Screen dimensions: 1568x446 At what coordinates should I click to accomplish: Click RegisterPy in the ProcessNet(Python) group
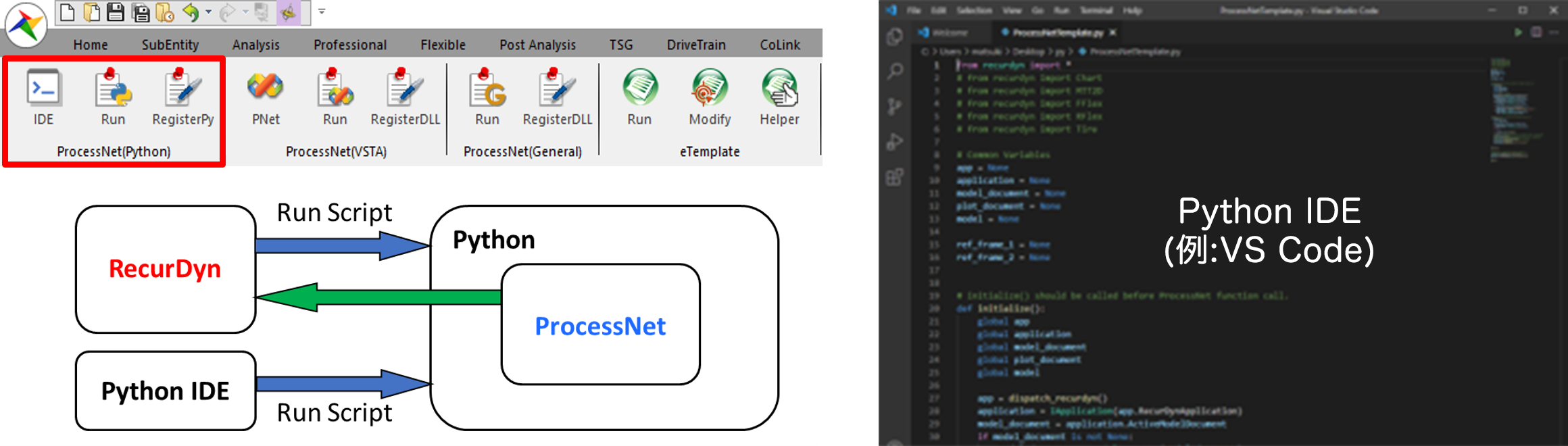click(x=183, y=97)
